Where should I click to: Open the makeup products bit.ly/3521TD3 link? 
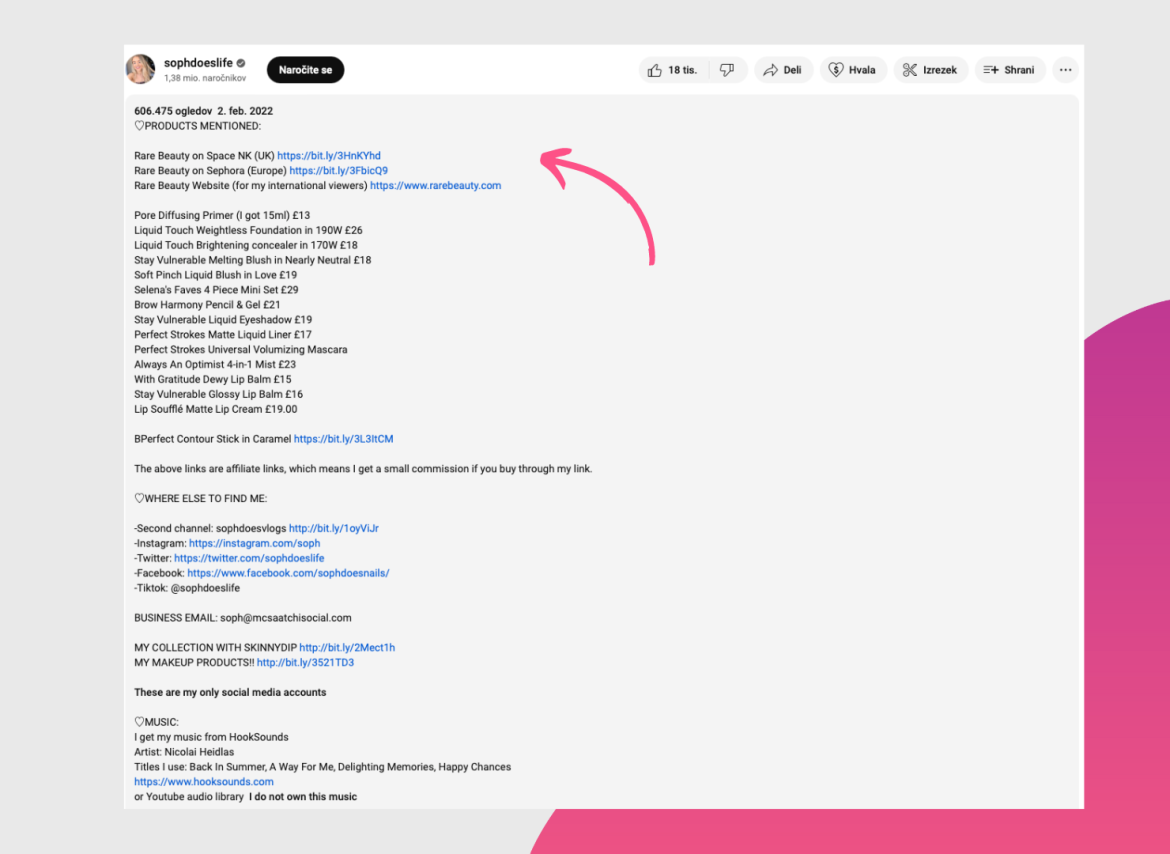305,663
